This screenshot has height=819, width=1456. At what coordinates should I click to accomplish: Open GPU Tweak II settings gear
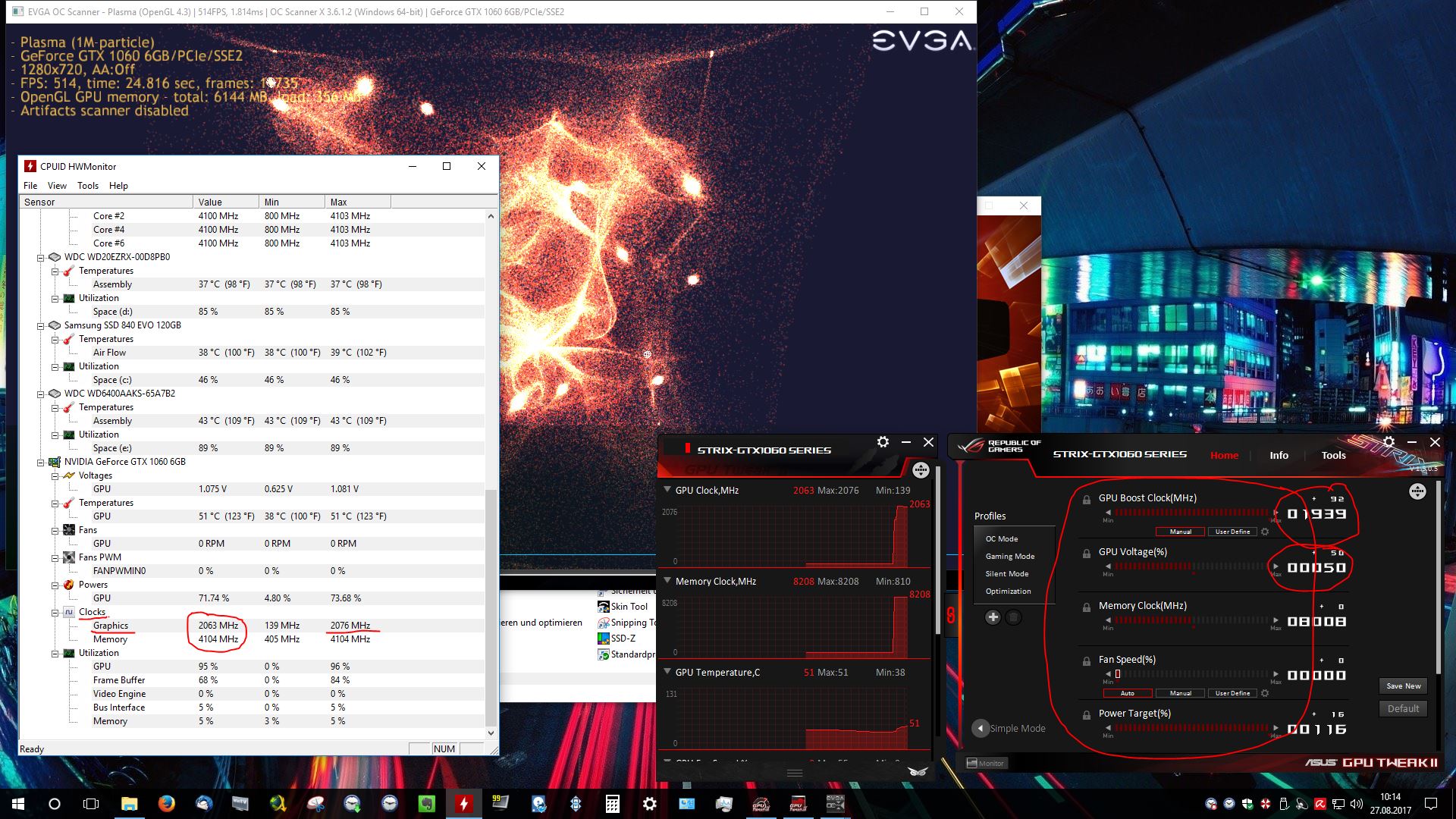[1389, 442]
